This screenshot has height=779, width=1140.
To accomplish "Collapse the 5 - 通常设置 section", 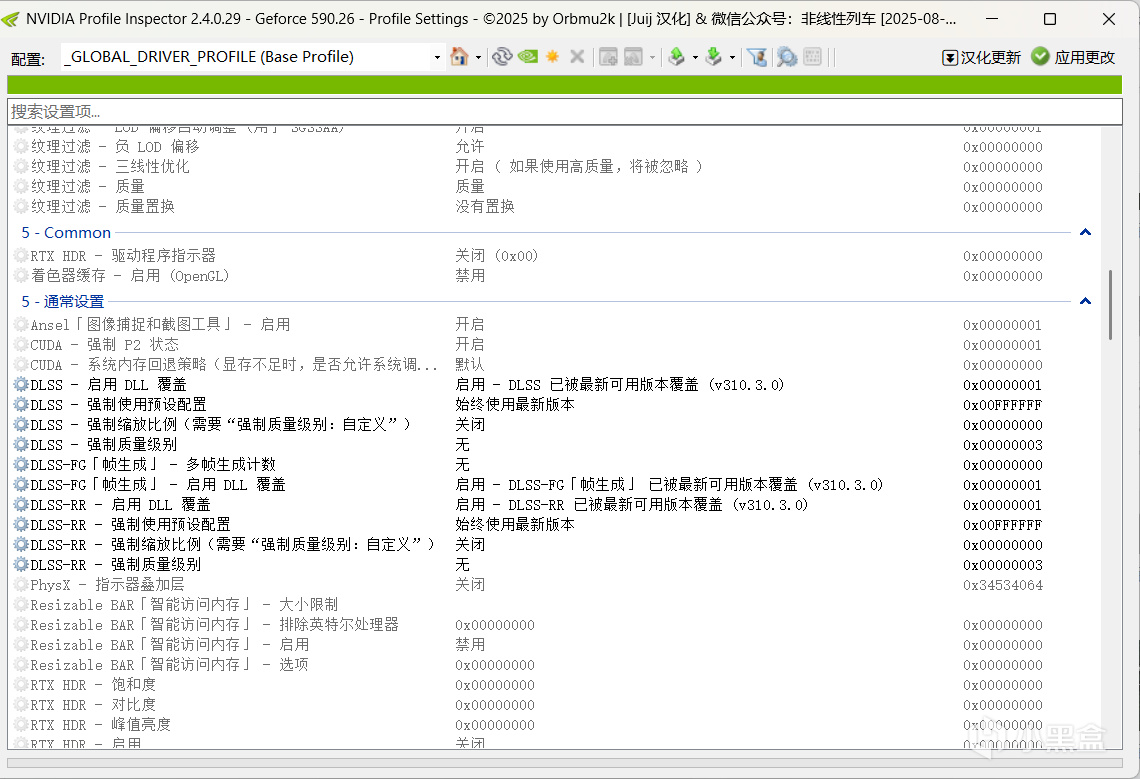I will [1085, 301].
